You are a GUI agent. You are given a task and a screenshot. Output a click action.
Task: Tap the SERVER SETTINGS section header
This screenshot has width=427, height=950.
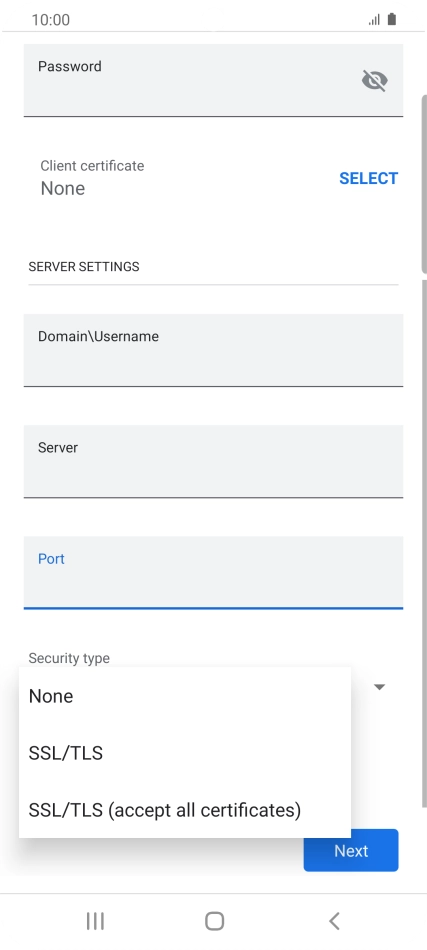point(84,267)
